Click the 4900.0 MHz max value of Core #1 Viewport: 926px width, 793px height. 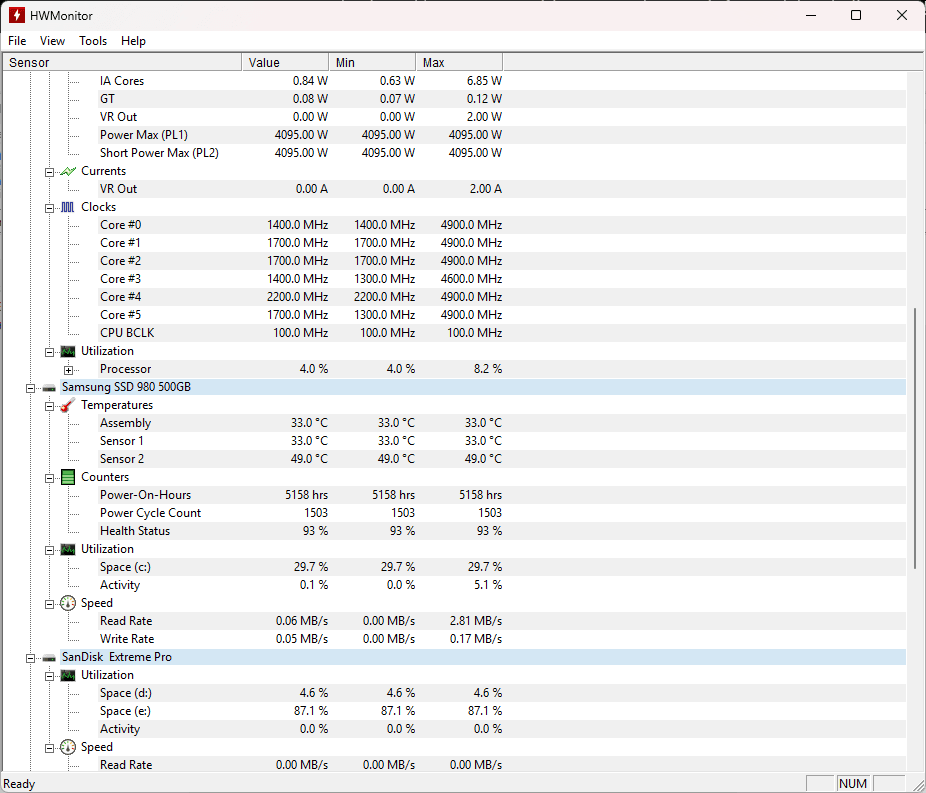(471, 243)
